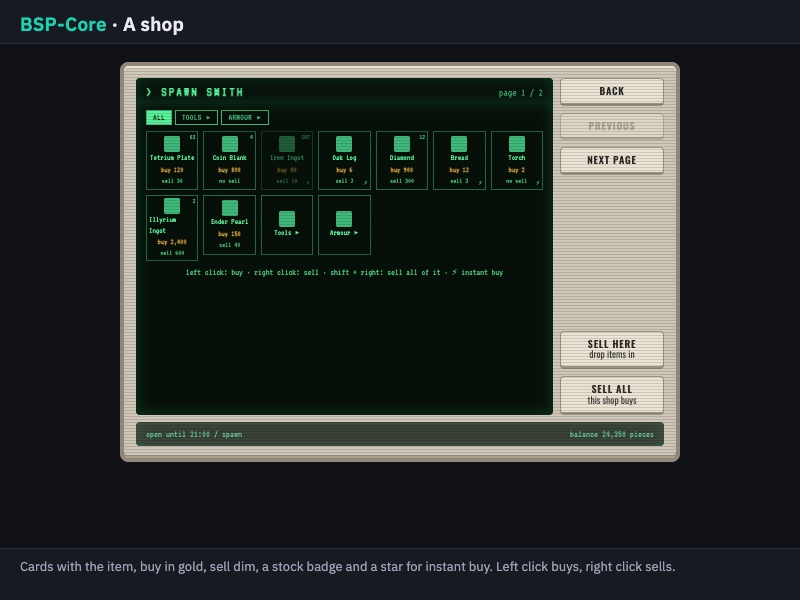Screen dimensions: 800x600
Task: Click 'buy 2,400' on Illyrium Ingot
Action: point(172,242)
